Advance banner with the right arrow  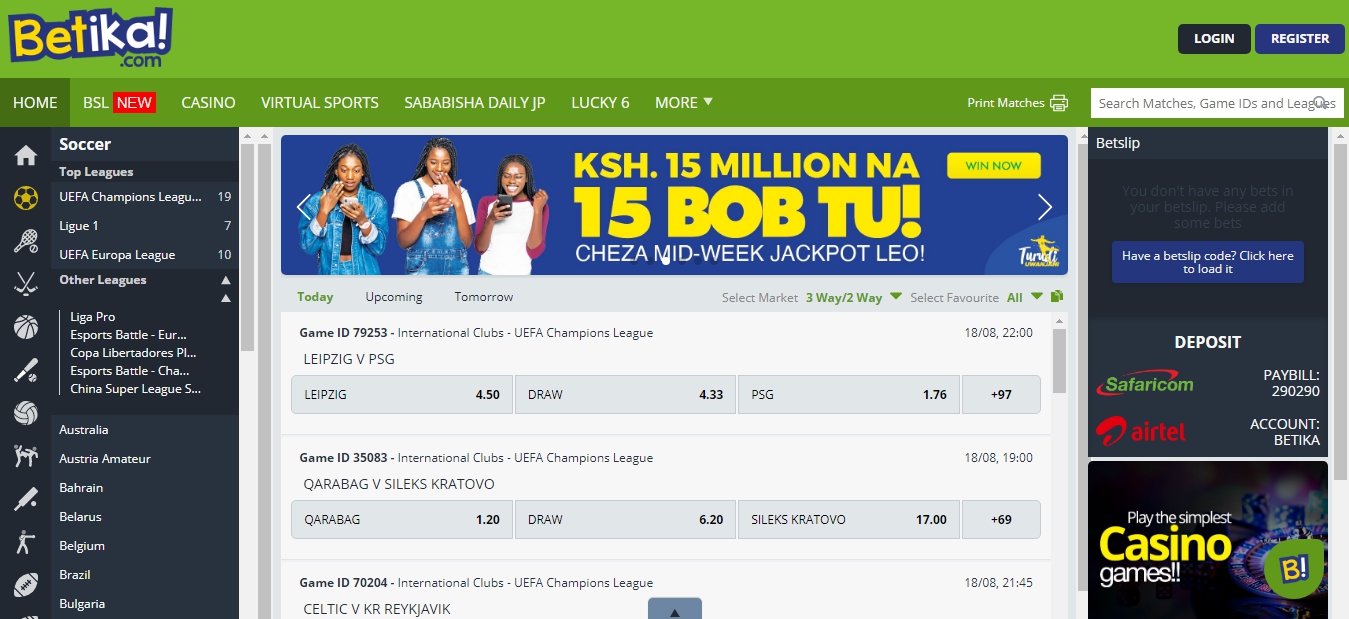1045,207
